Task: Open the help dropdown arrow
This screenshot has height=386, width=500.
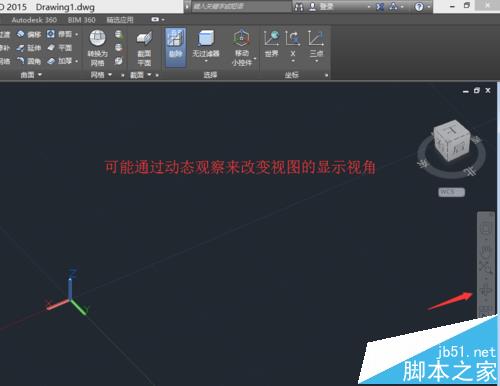Action: (428, 7)
